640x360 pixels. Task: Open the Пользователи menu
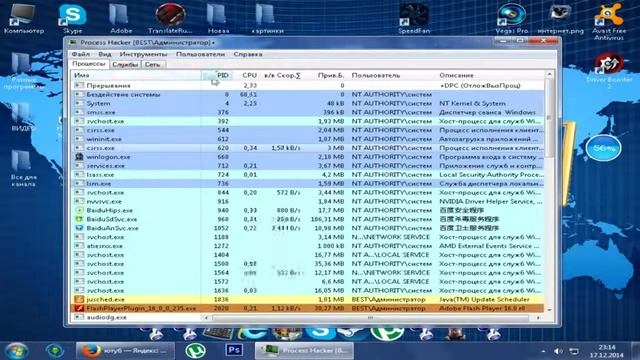click(200, 54)
